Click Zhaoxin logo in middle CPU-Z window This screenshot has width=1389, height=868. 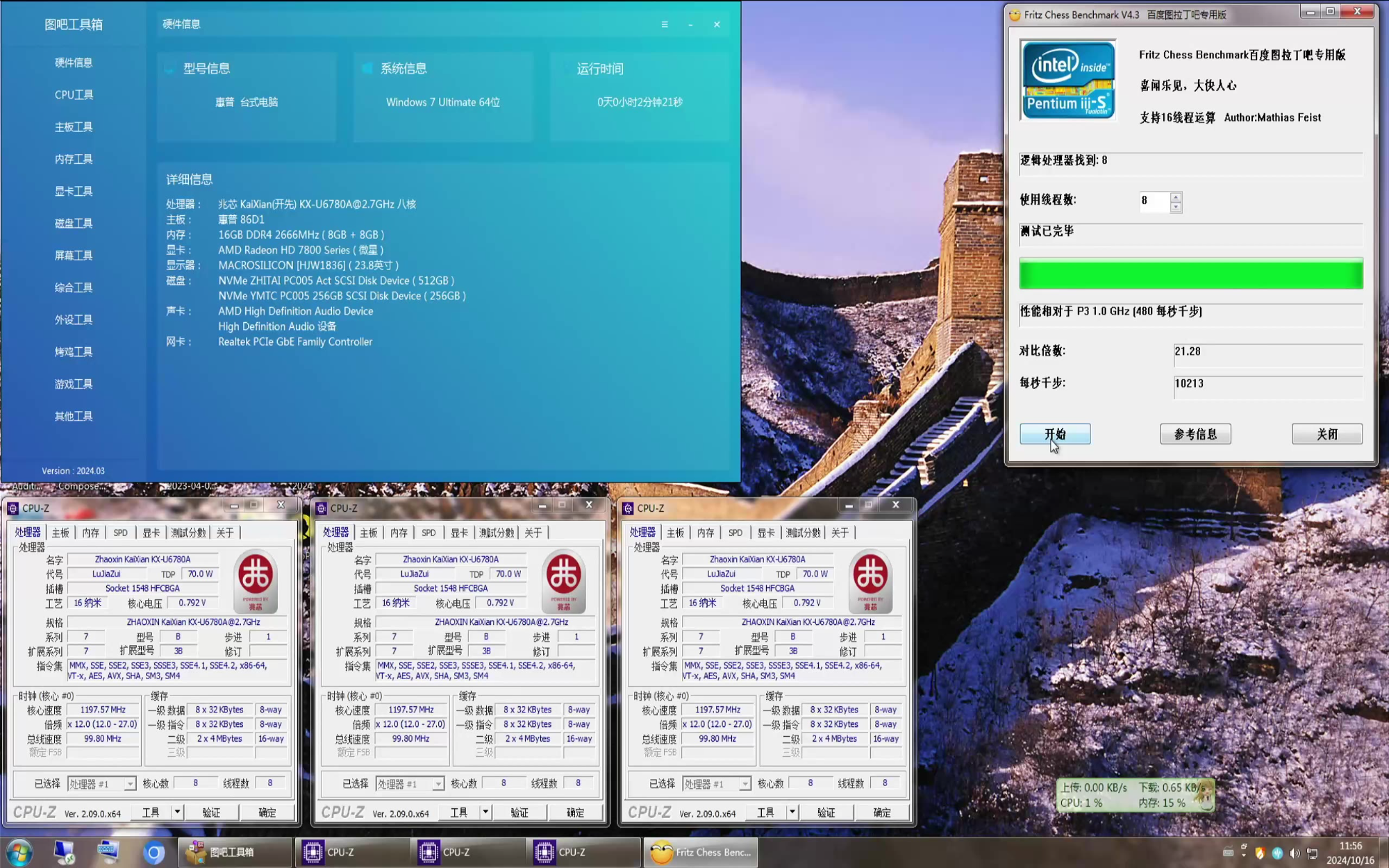563,581
